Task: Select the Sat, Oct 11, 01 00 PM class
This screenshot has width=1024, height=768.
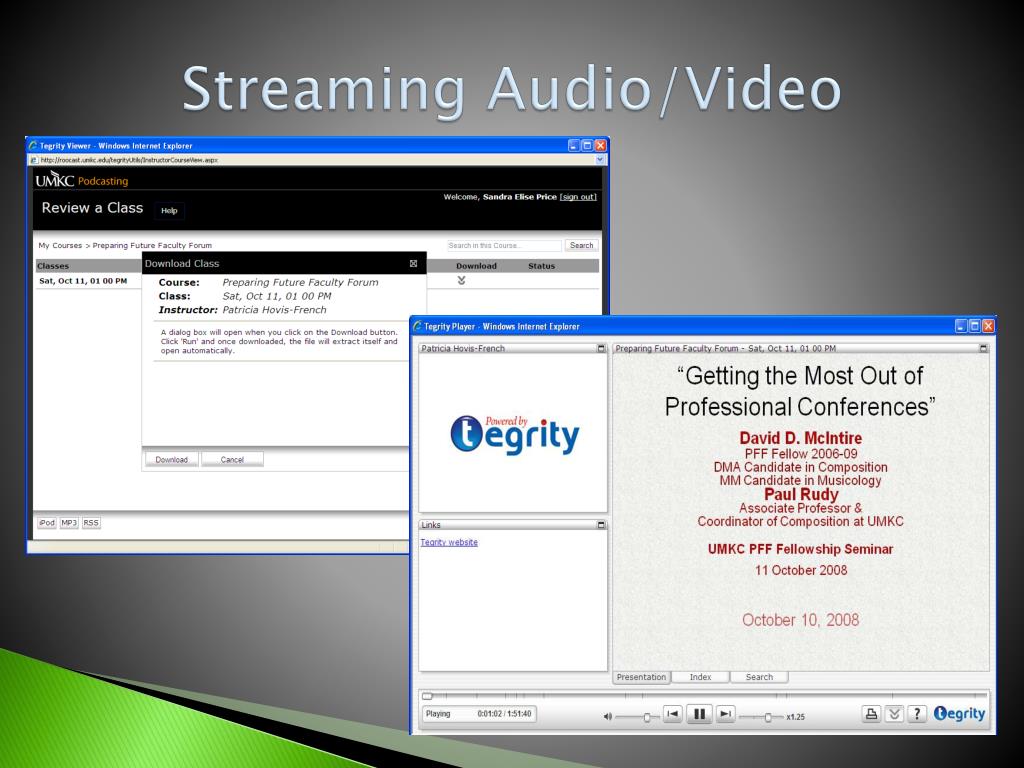Action: (x=83, y=281)
